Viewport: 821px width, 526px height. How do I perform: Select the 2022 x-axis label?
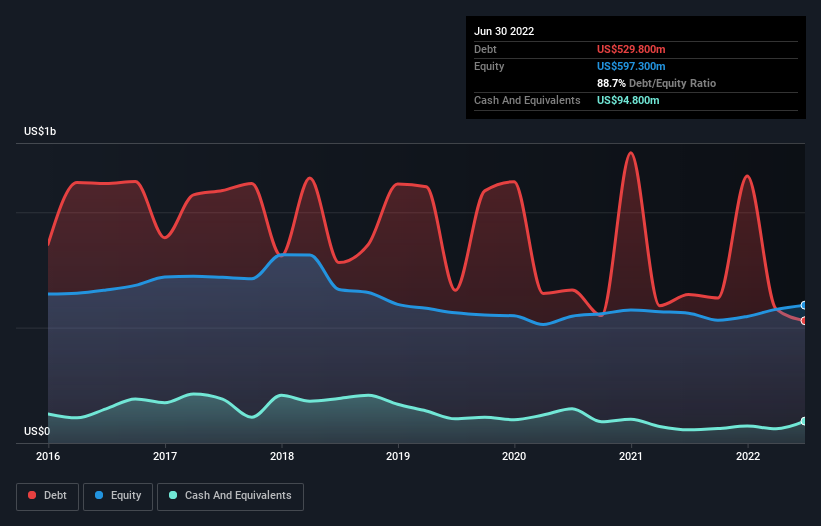[748, 456]
